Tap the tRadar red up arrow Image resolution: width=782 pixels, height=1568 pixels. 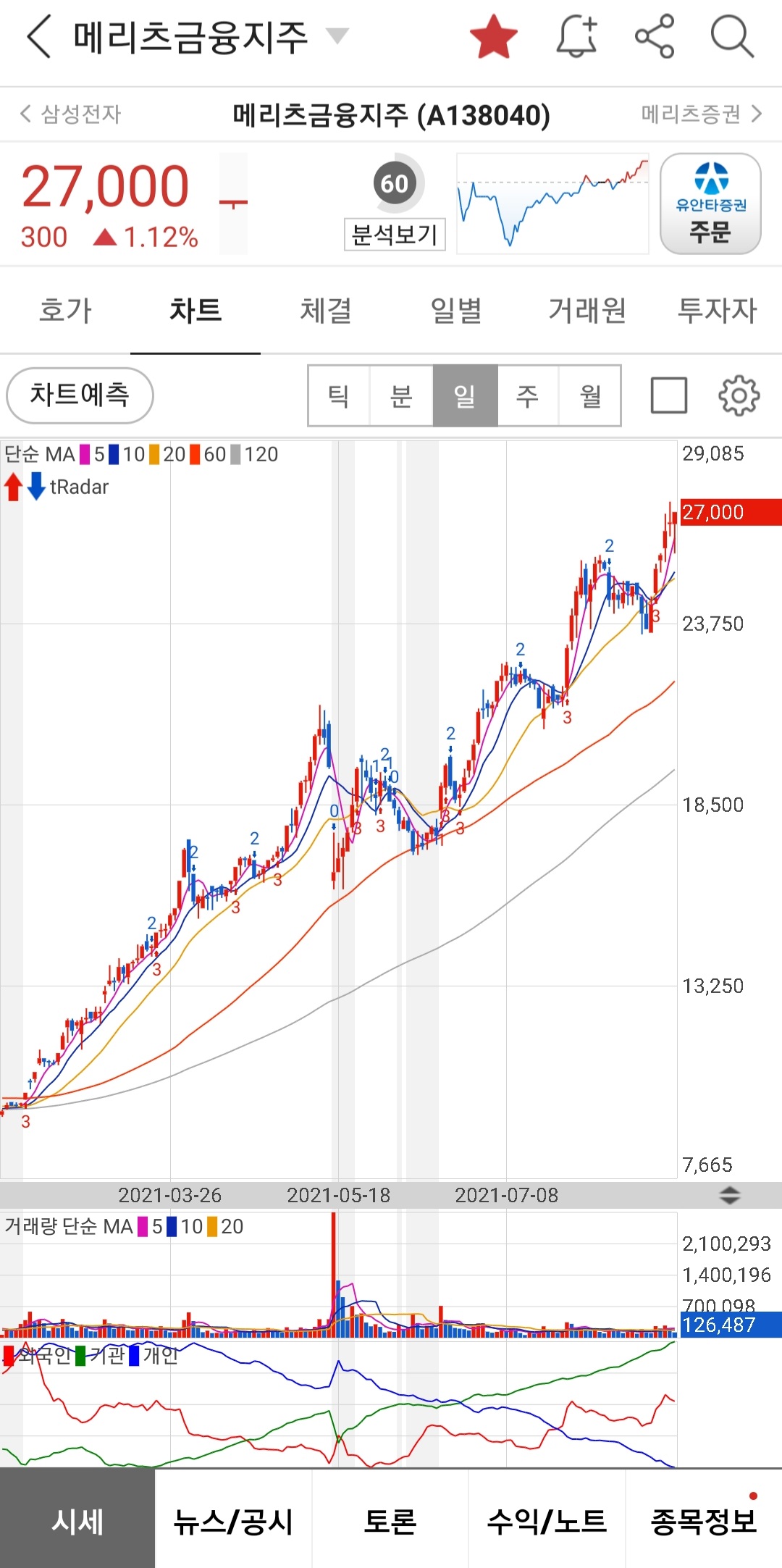[13, 487]
